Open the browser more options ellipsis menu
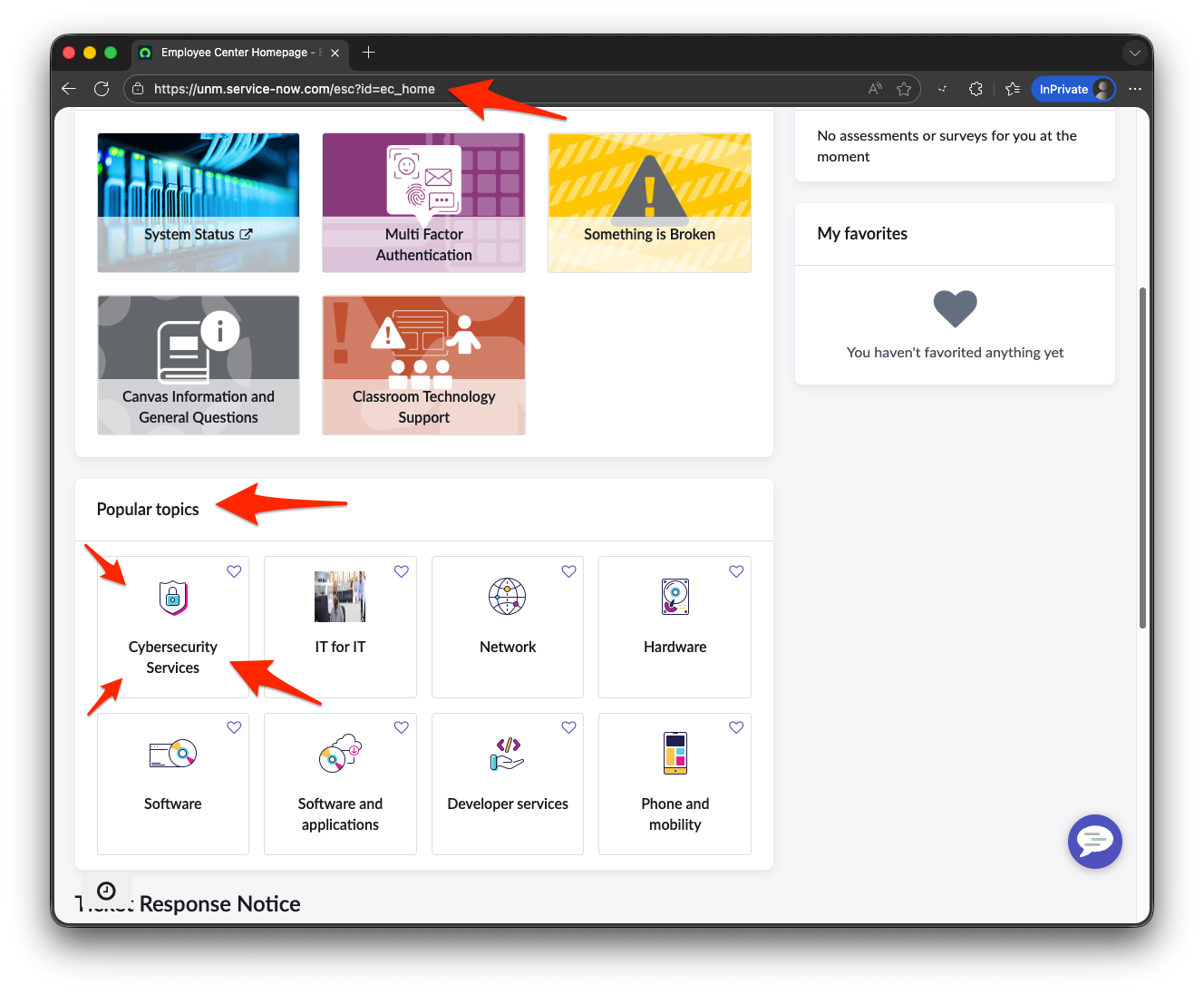 click(1135, 88)
